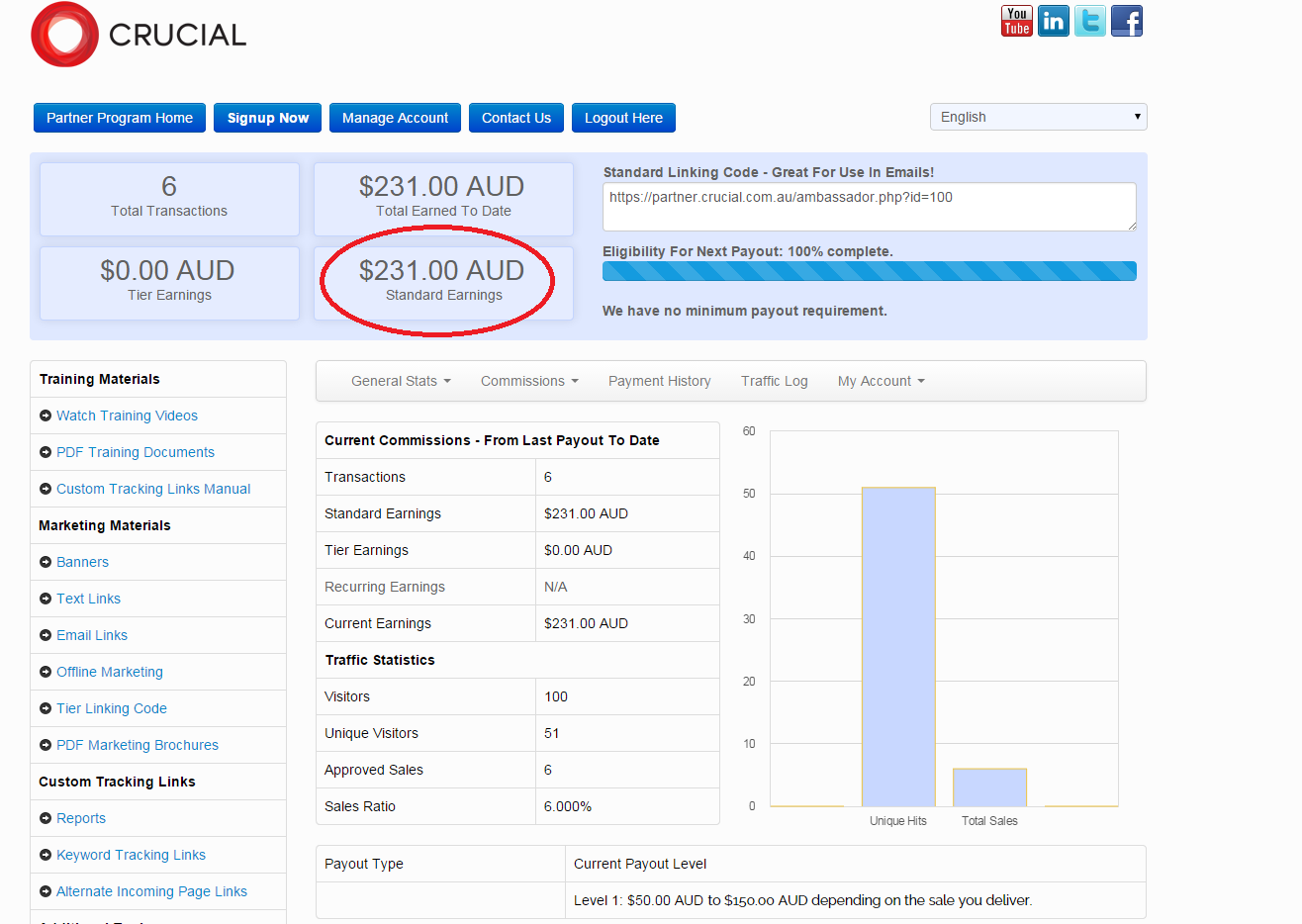Click arrow icon beside Text Links
Viewport: 1302px width, 924px height.
point(46,599)
